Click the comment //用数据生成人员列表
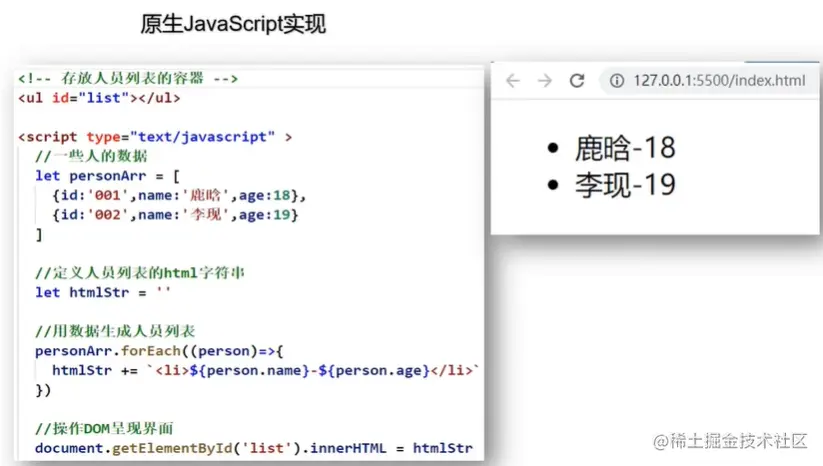 [115, 331]
